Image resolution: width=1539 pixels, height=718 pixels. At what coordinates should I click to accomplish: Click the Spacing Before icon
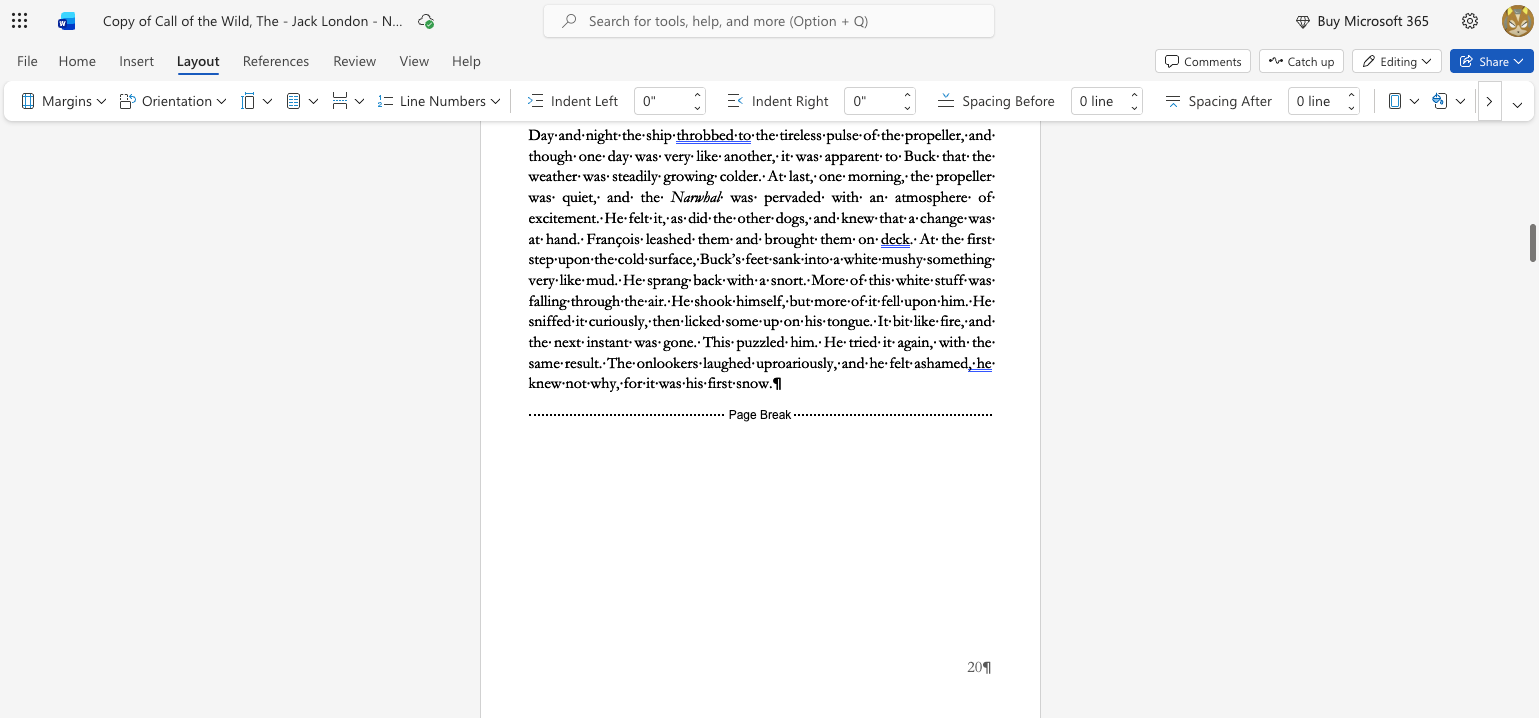click(946, 101)
